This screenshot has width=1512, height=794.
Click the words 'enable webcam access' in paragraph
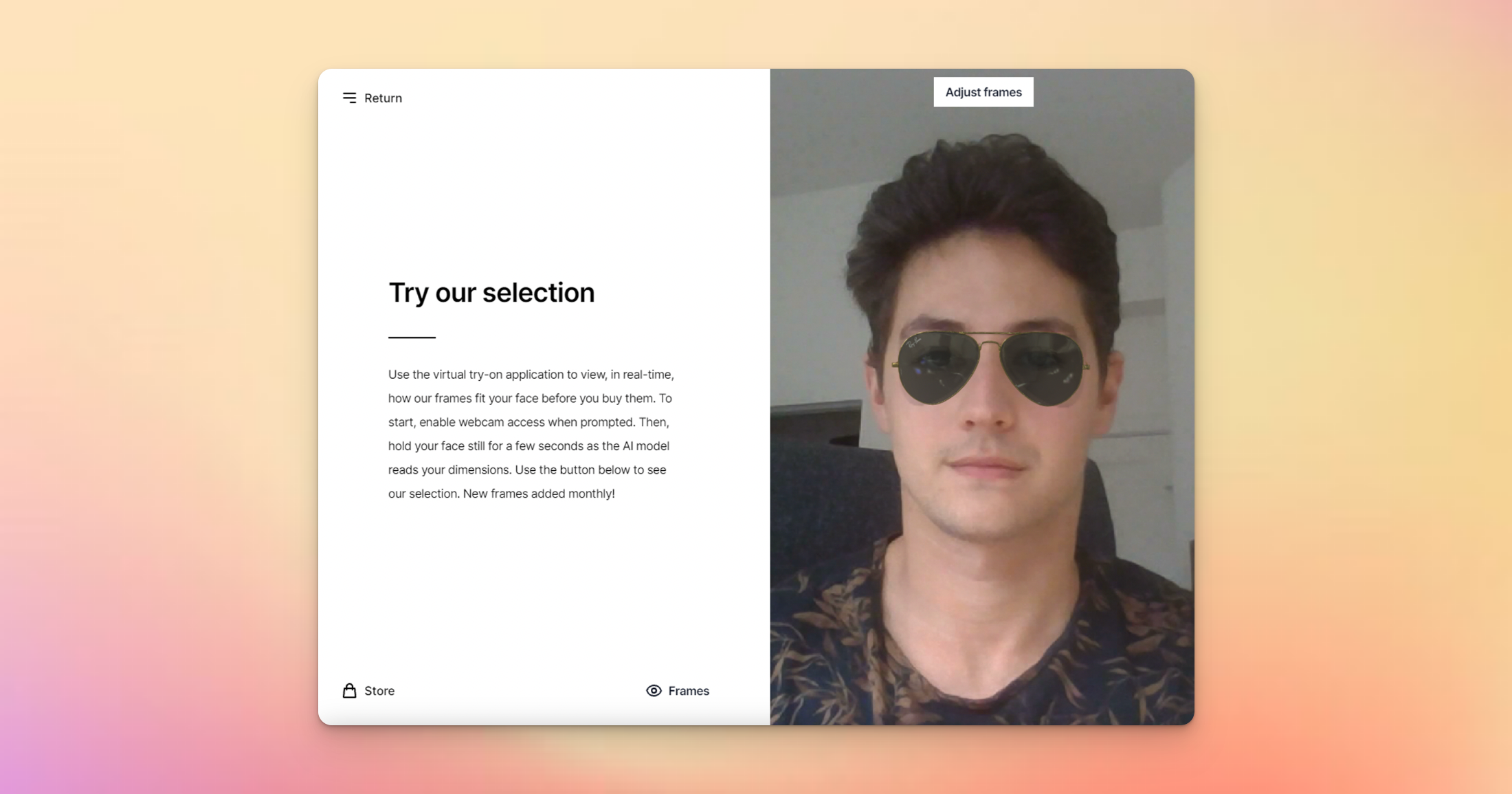pyautogui.click(x=482, y=422)
